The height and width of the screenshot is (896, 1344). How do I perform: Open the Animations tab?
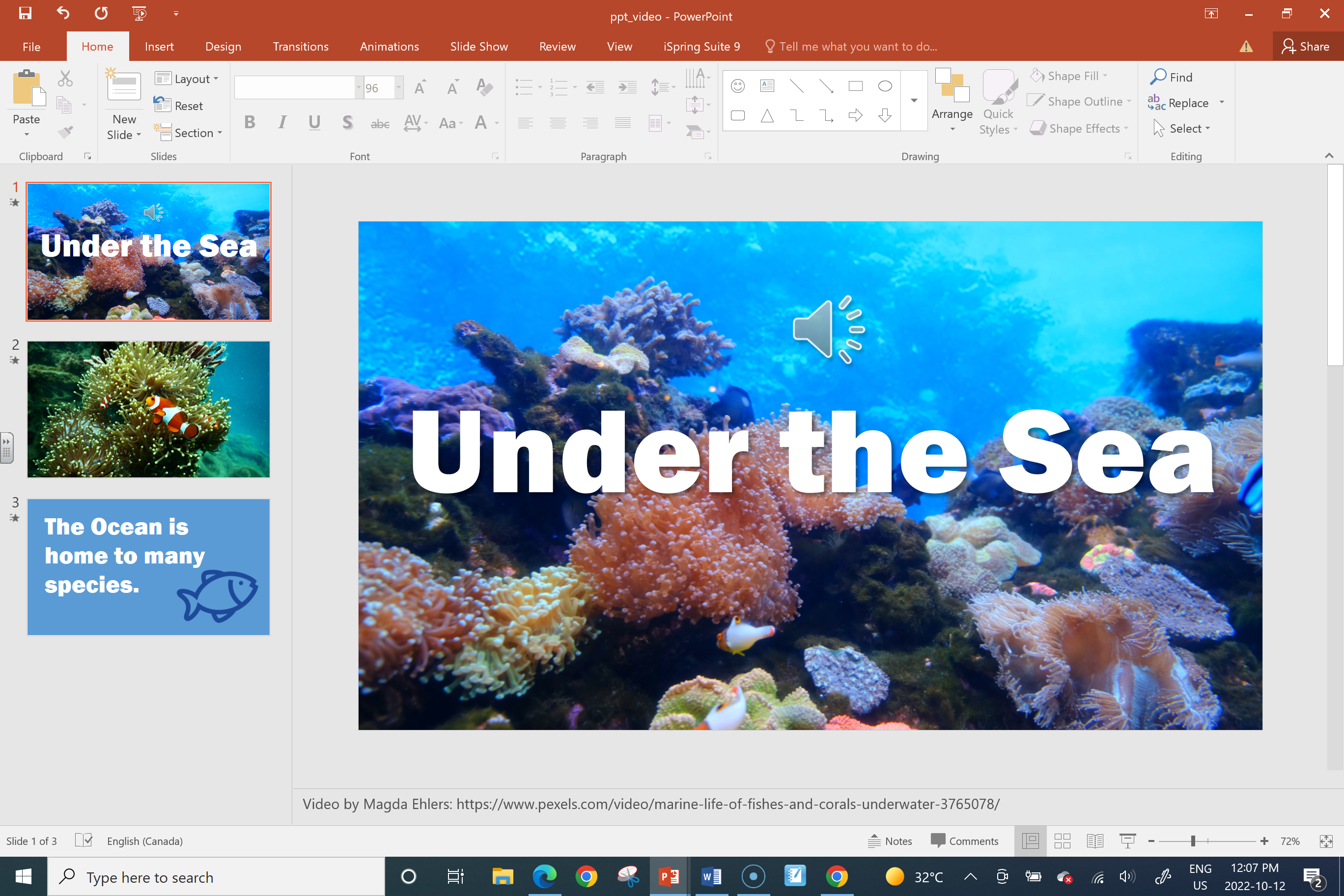tap(389, 46)
